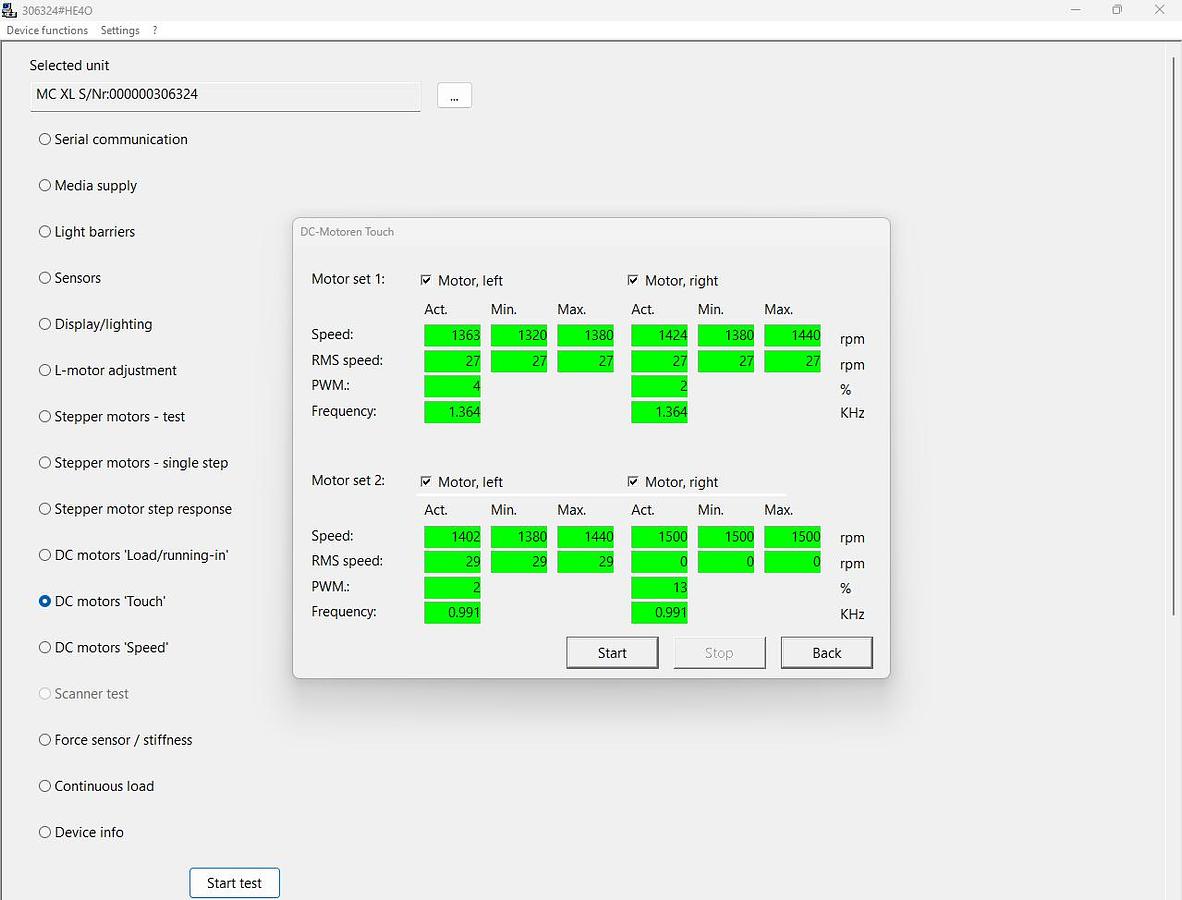Viewport: 1182px width, 900px height.
Task: Toggle Motor set 1 Motor, right checkbox
Action: click(633, 280)
